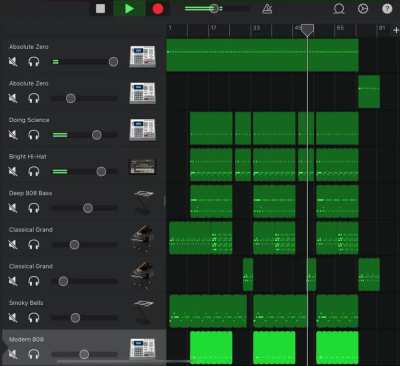The width and height of the screenshot is (400, 366).
Task: Select the Bright Hi-Hat track name
Action: tap(28, 157)
